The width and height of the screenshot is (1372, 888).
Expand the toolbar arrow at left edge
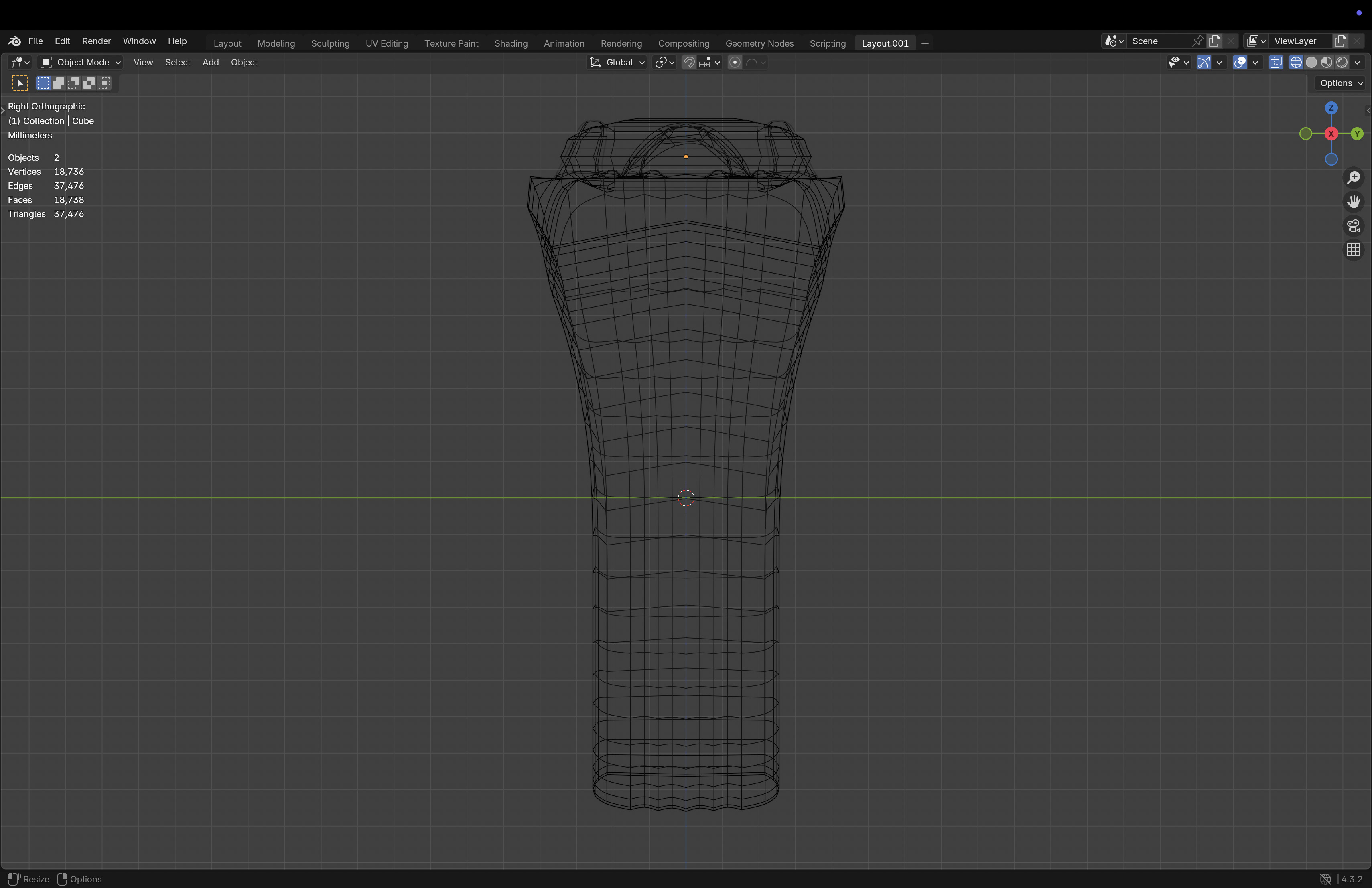click(3, 111)
